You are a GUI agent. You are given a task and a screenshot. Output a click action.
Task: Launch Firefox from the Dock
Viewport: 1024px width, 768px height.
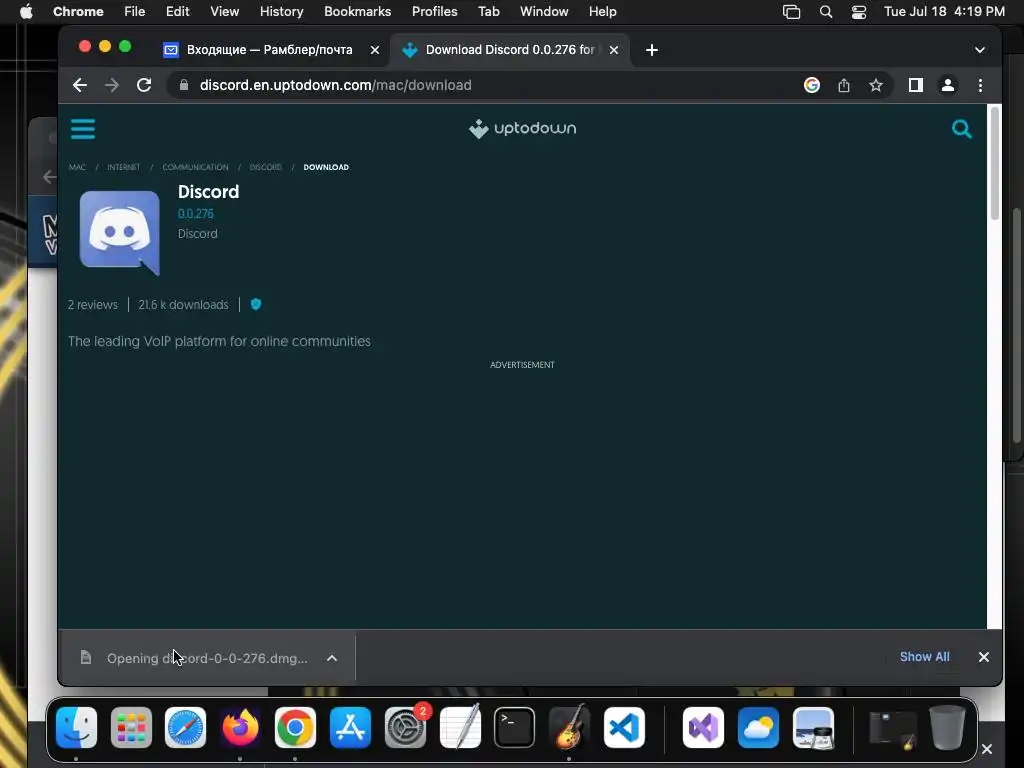240,727
